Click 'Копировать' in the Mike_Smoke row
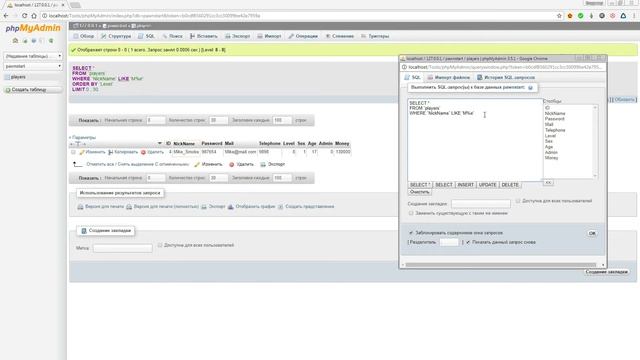Screen dimensions: 640x360 point(123,152)
